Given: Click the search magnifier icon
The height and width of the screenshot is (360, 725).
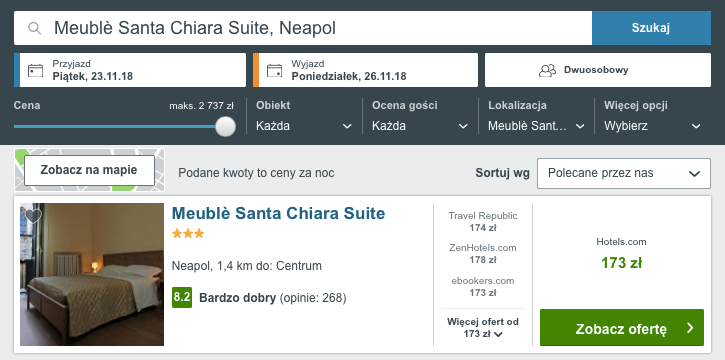Looking at the screenshot, I should click(35, 28).
